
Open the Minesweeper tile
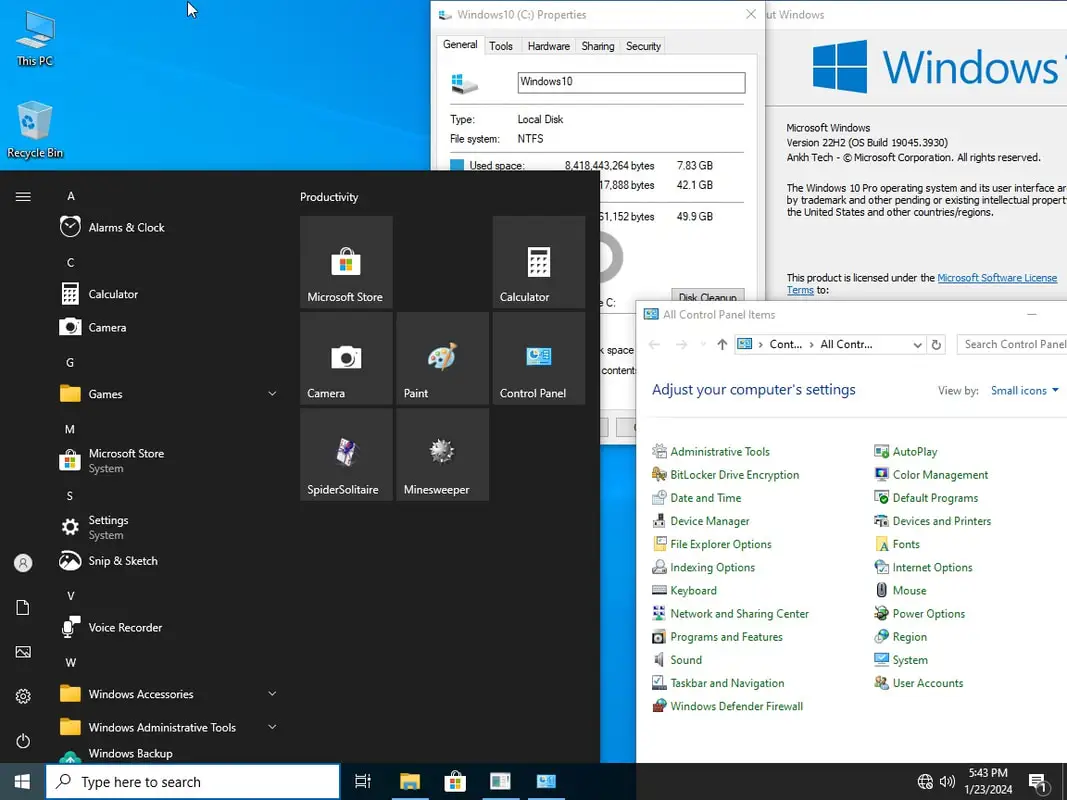442,455
